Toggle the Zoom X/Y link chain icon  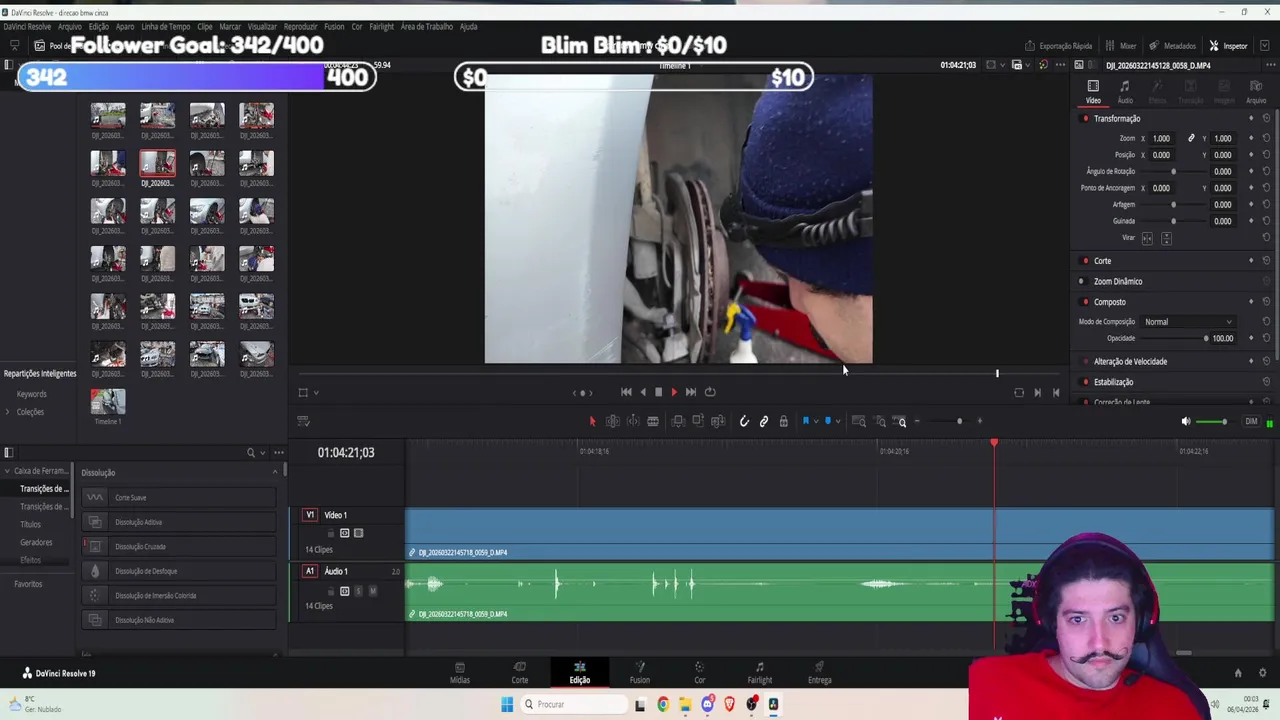click(1191, 139)
